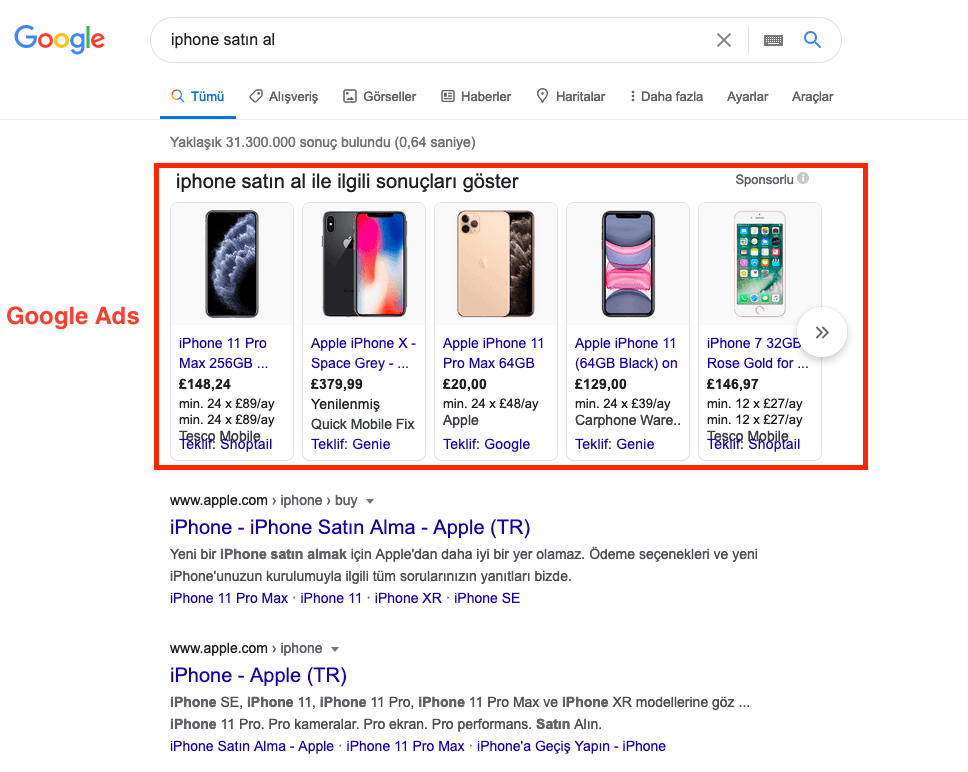
Task: Open the iPhone SE sitelink
Action: point(487,599)
